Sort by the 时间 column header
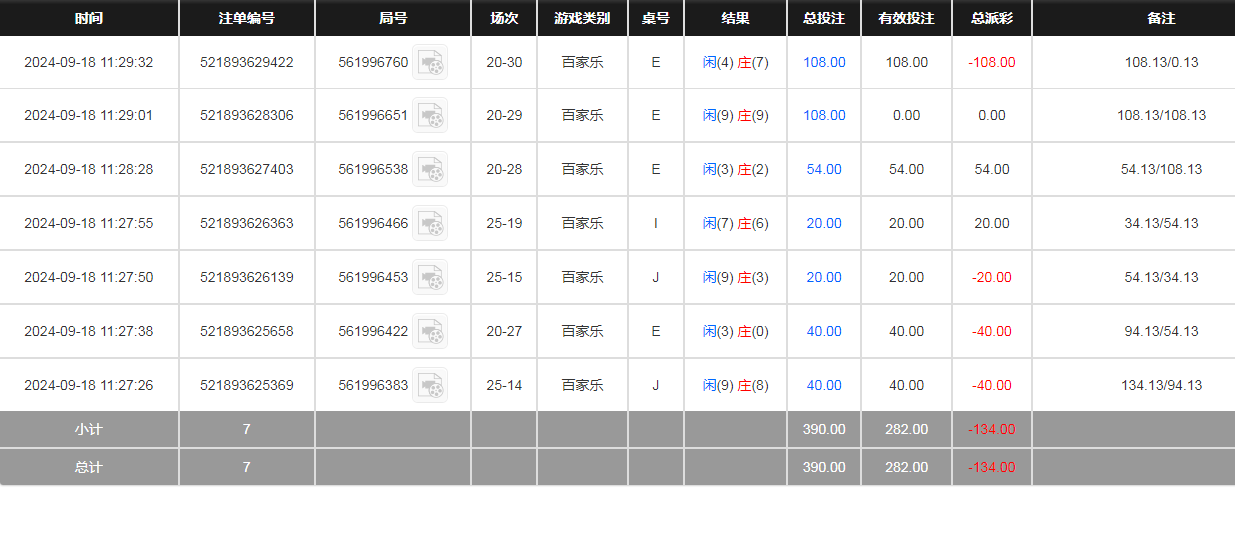Screen dimensions: 1235x535 89,18
